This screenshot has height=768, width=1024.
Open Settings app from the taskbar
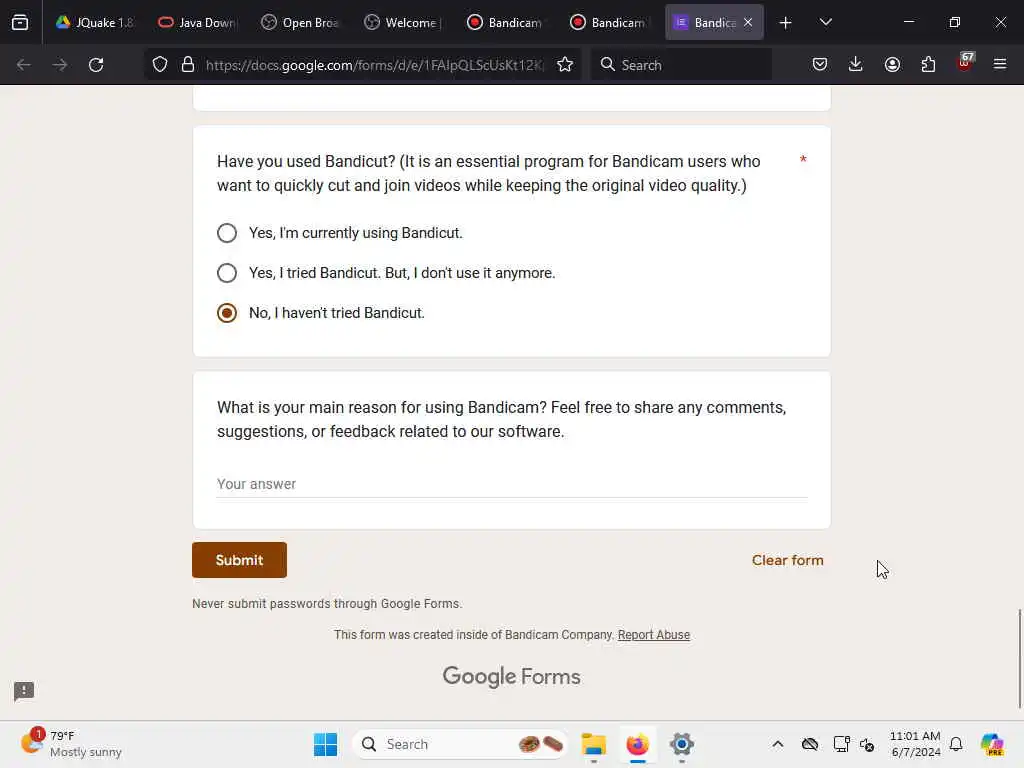(x=681, y=744)
